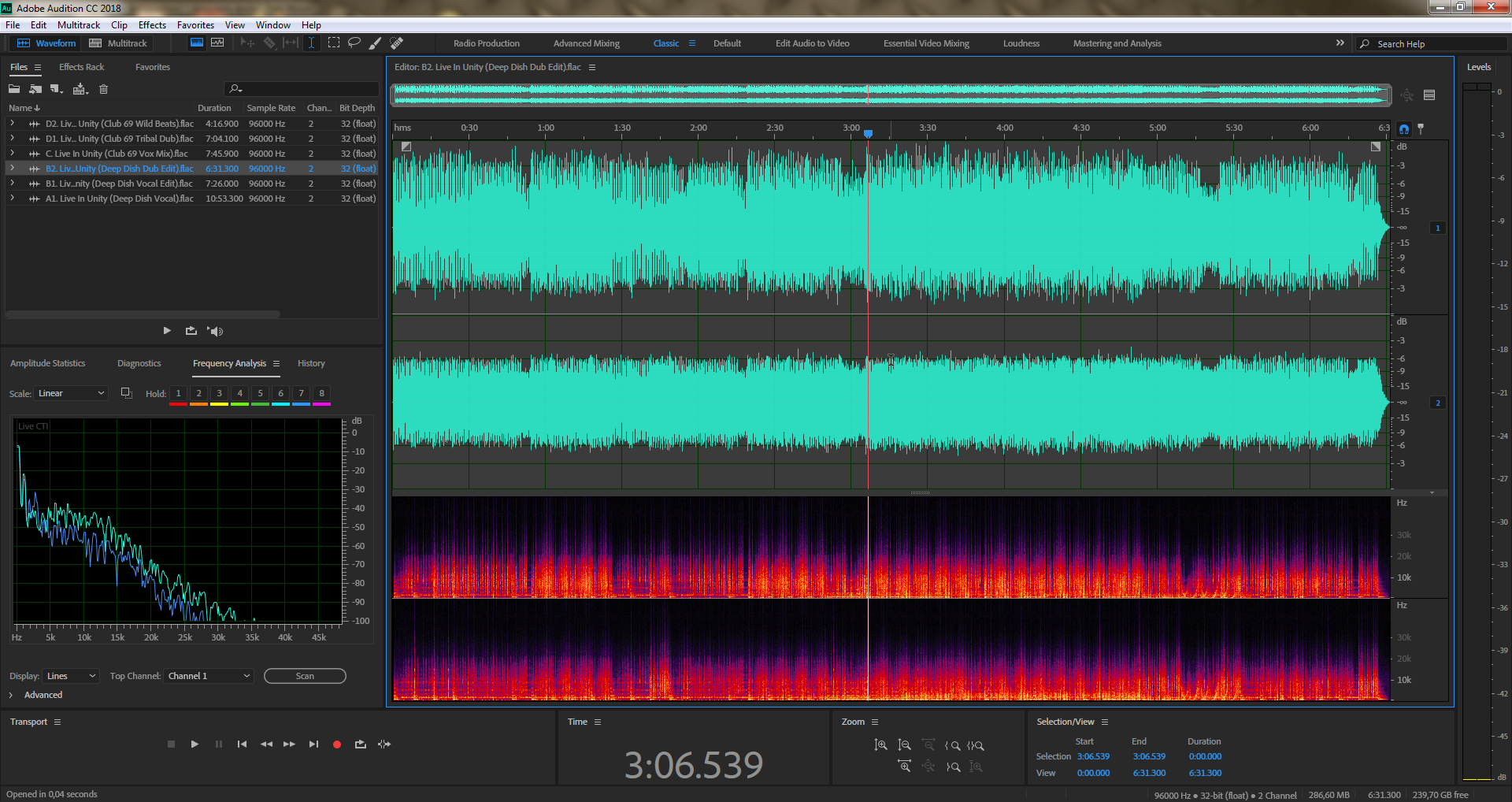
Task: Select the Lasso Selection tool
Action: (354, 43)
